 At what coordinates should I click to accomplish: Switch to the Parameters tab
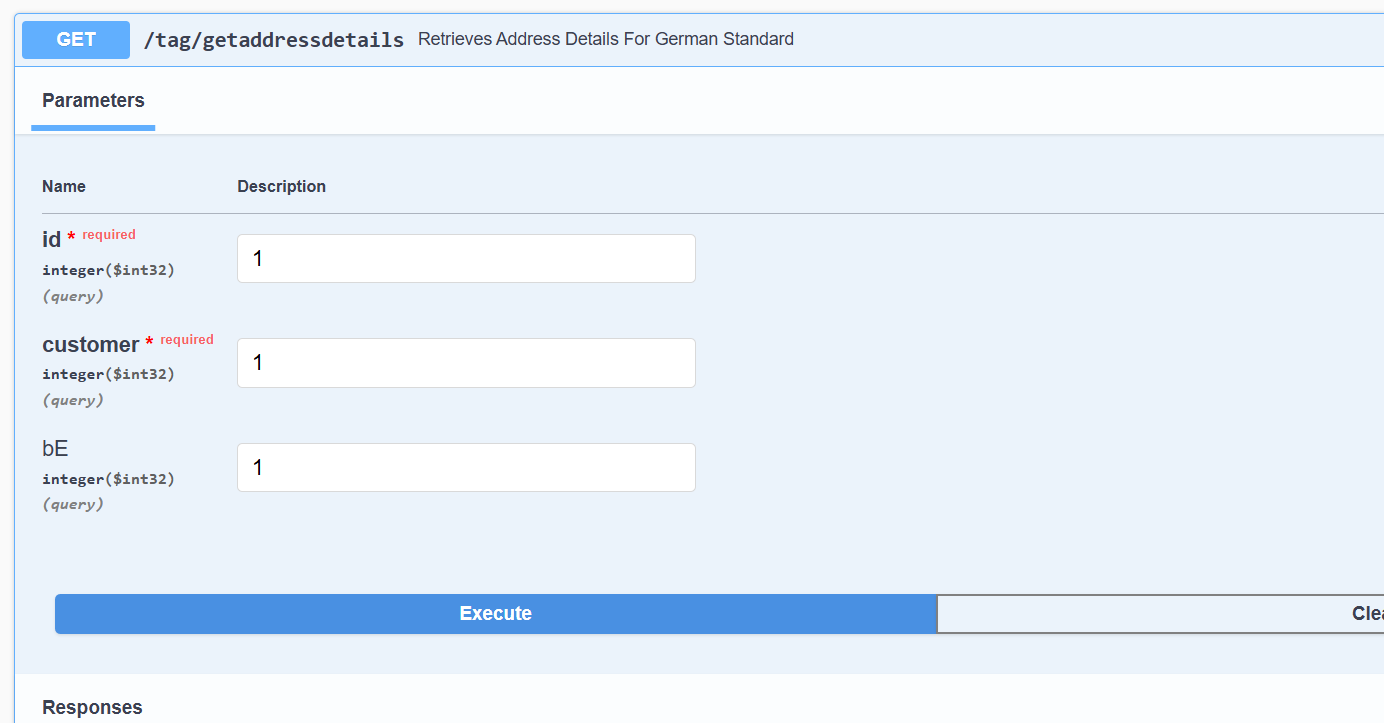tap(93, 101)
